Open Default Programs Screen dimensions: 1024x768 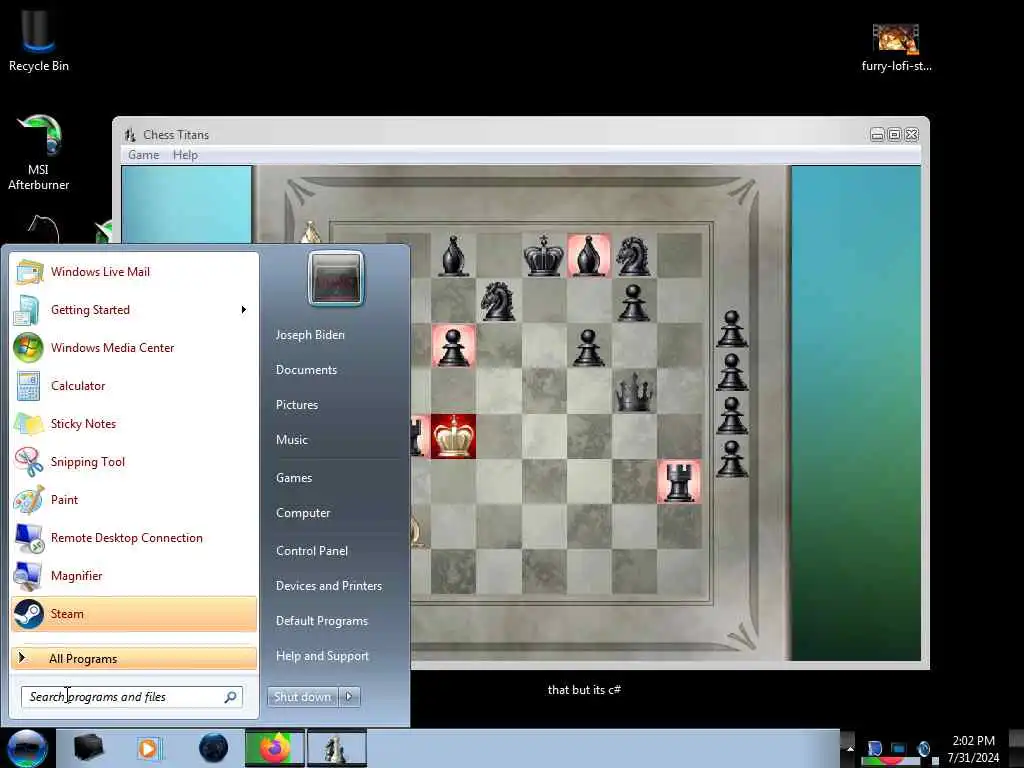point(322,621)
